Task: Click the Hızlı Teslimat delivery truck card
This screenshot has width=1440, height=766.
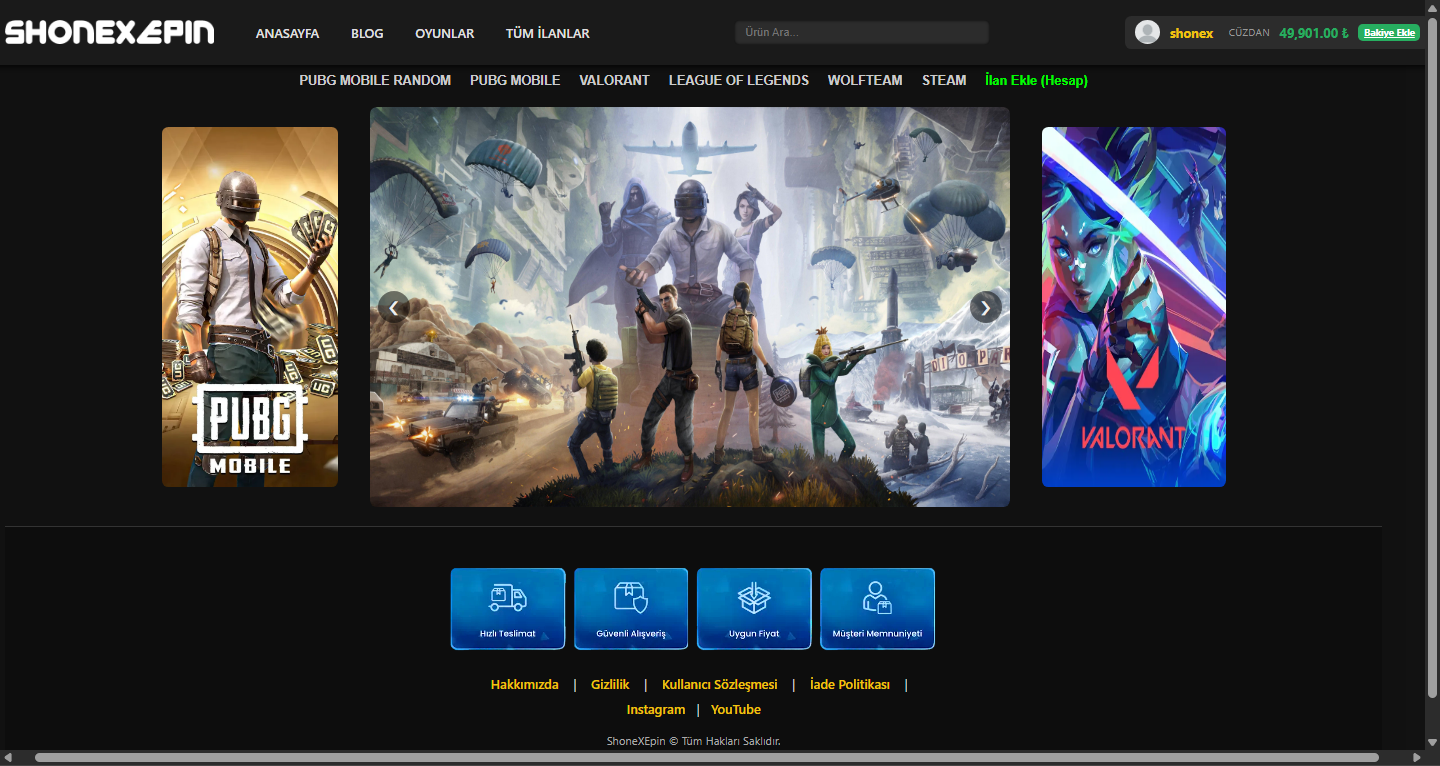Action: (508, 609)
